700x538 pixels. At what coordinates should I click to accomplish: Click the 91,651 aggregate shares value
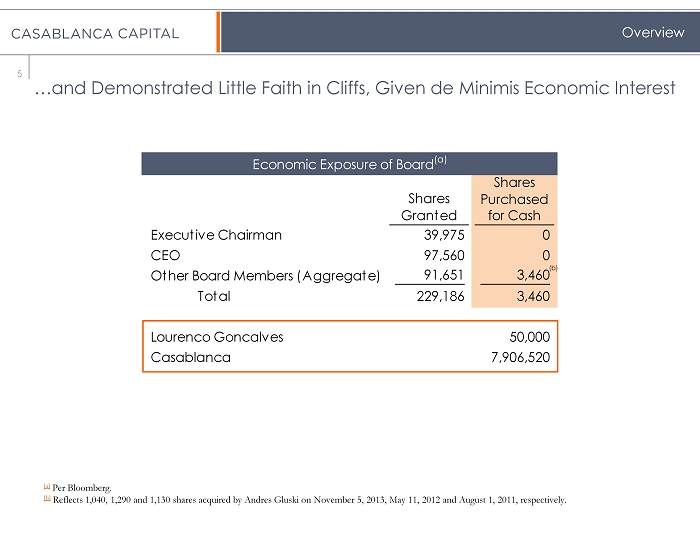coord(442,275)
